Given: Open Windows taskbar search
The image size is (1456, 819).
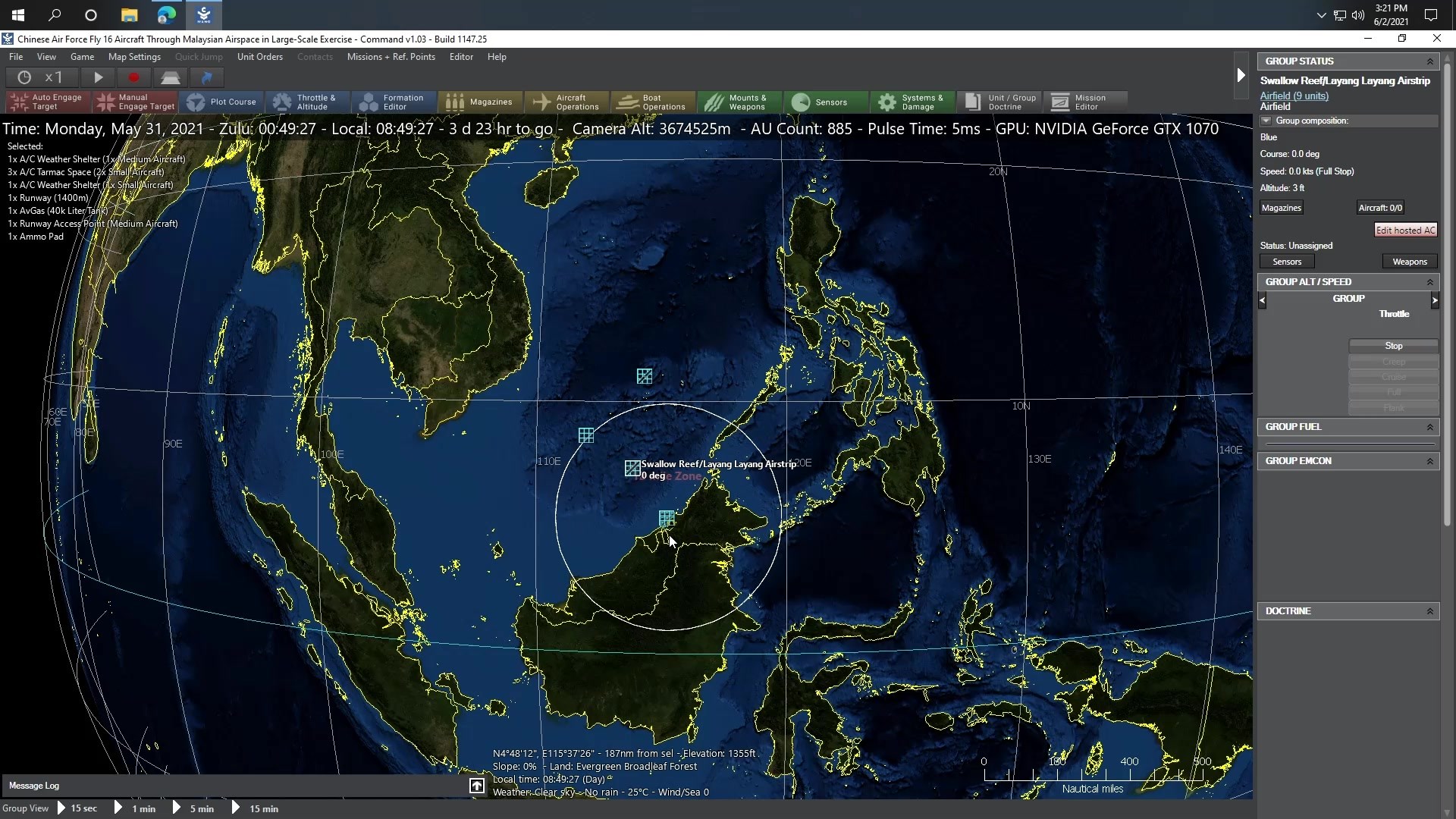Looking at the screenshot, I should 55,15.
